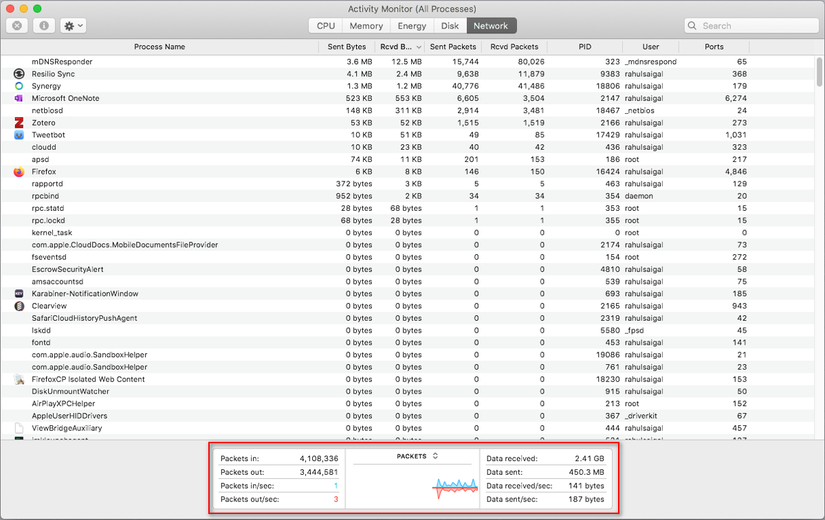
Task: Click 12.5 MB received bytes for mDNSResponder
Action: 406,62
